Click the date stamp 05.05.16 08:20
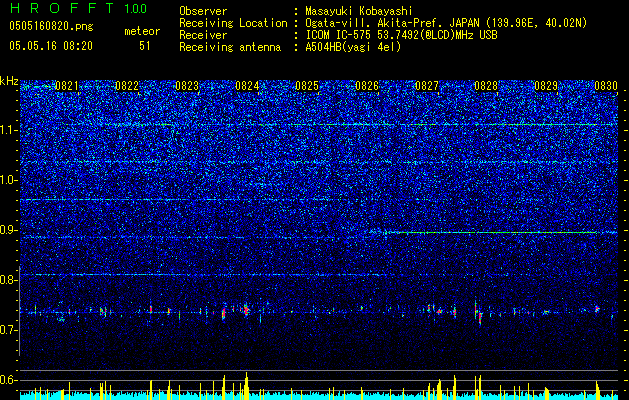The height and width of the screenshot is (400, 629). pyautogui.click(x=51, y=46)
